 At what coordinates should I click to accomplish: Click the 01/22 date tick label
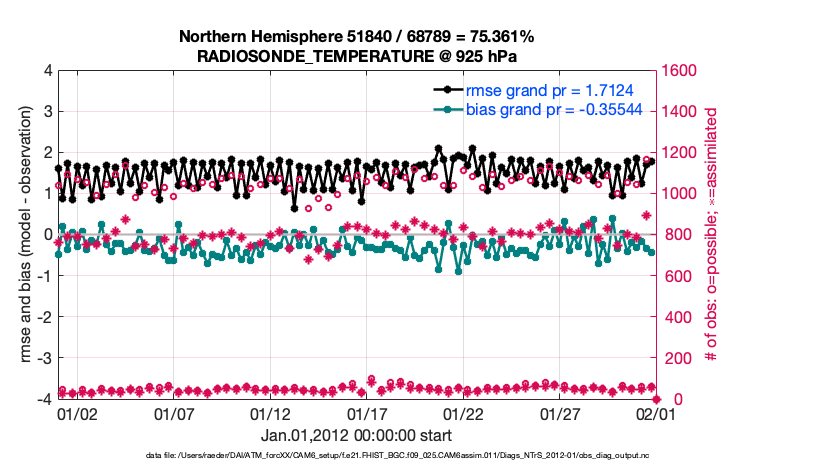tap(463, 413)
